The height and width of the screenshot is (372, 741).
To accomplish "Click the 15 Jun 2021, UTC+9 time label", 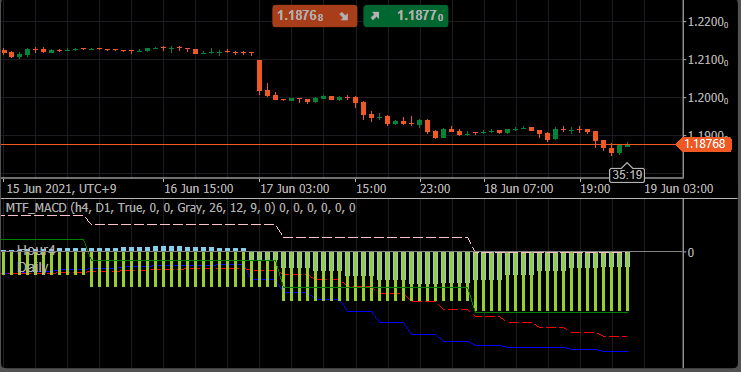I will tap(61, 189).
